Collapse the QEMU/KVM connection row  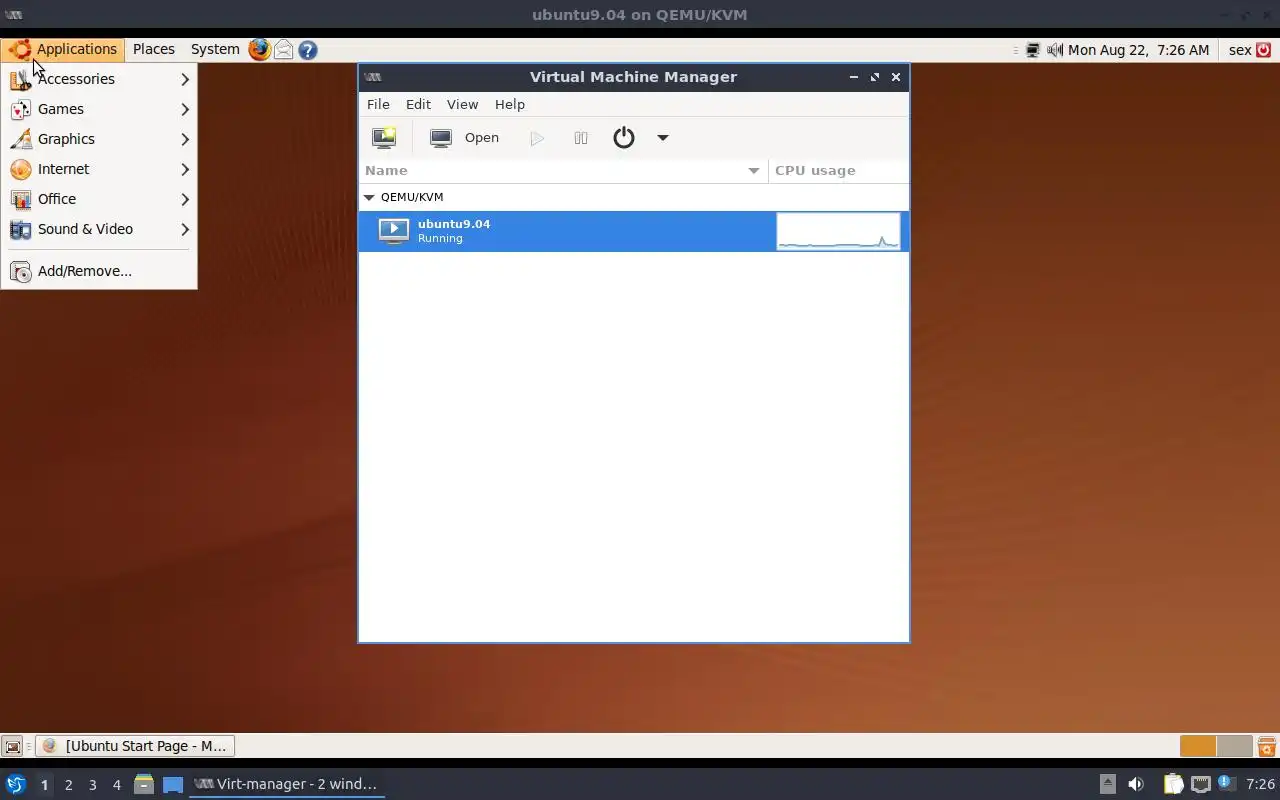tap(369, 197)
